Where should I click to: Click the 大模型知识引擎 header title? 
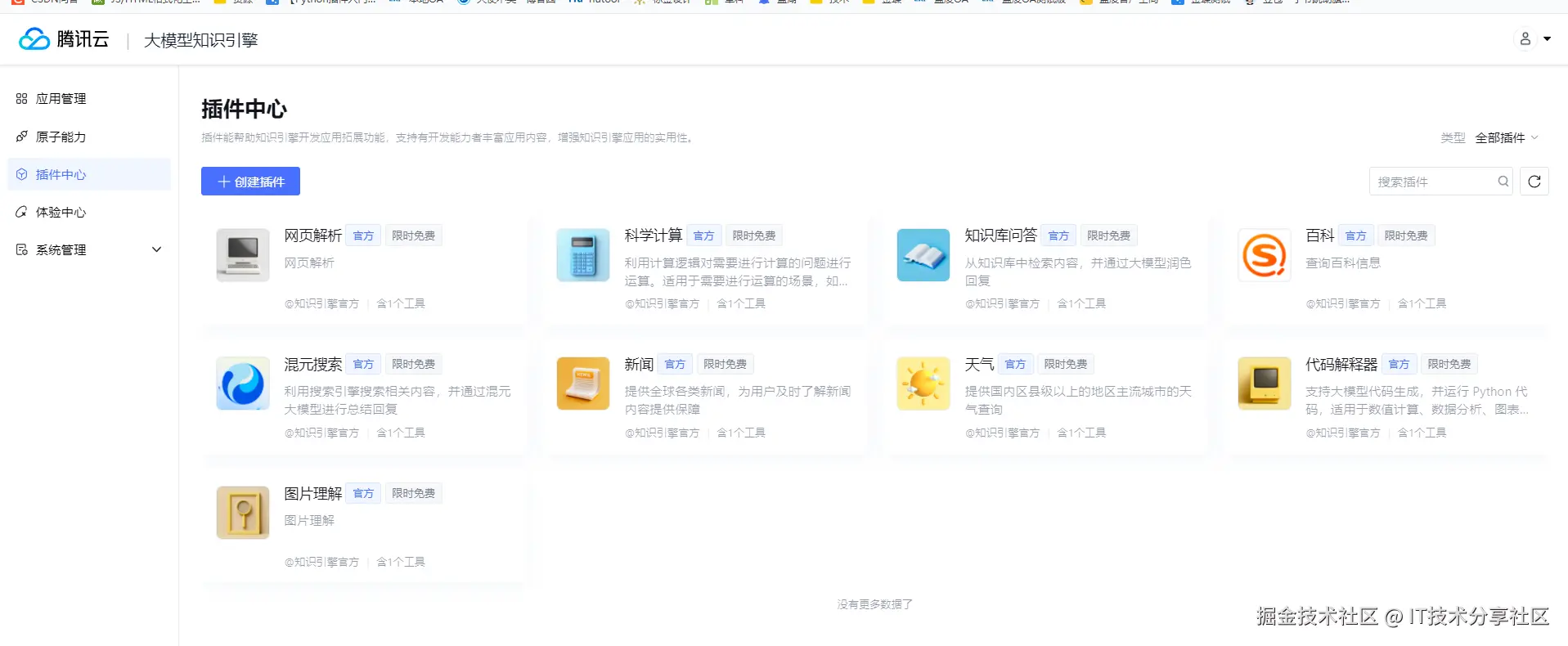tap(201, 40)
